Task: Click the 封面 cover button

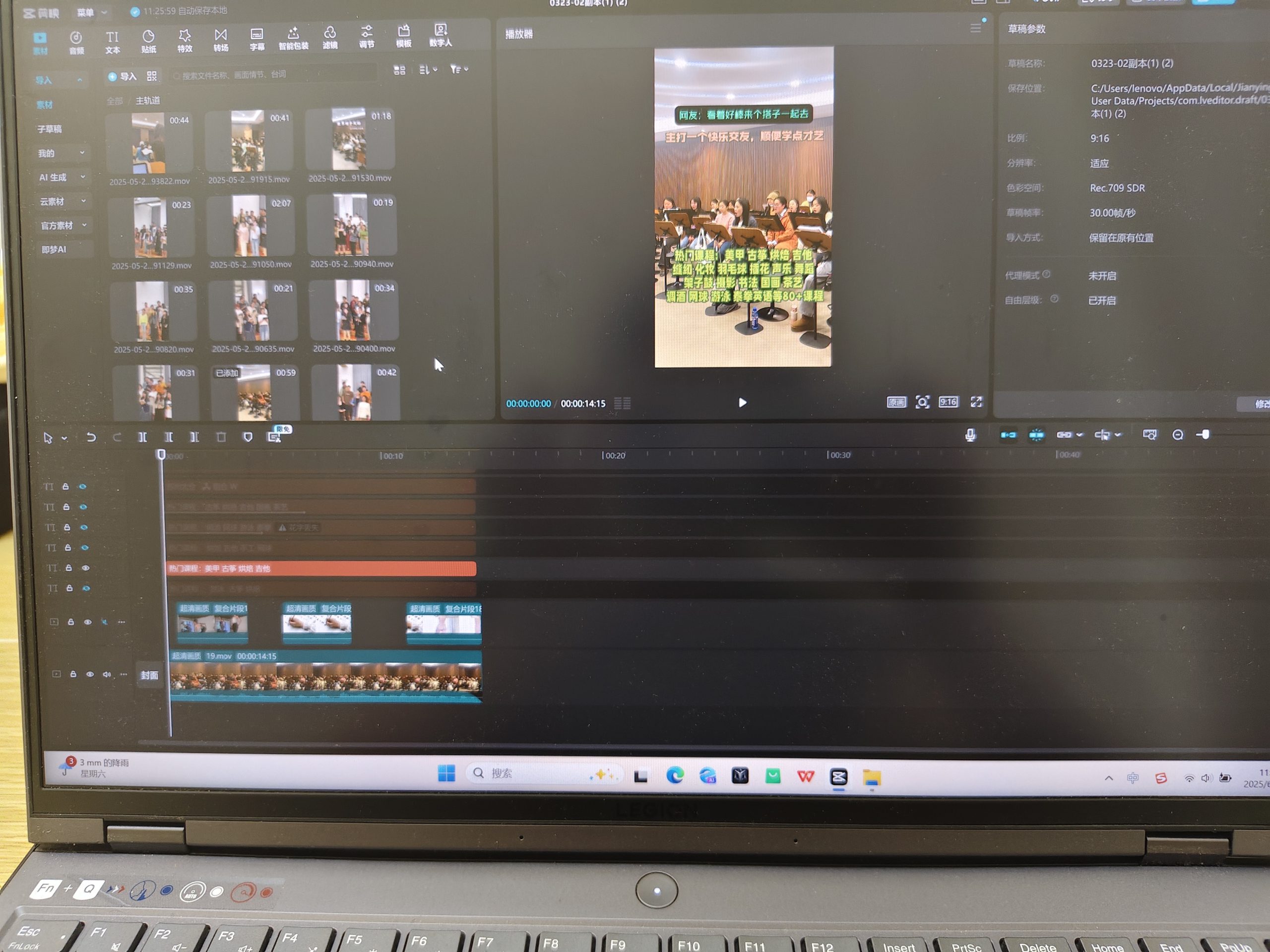Action: pyautogui.click(x=149, y=675)
